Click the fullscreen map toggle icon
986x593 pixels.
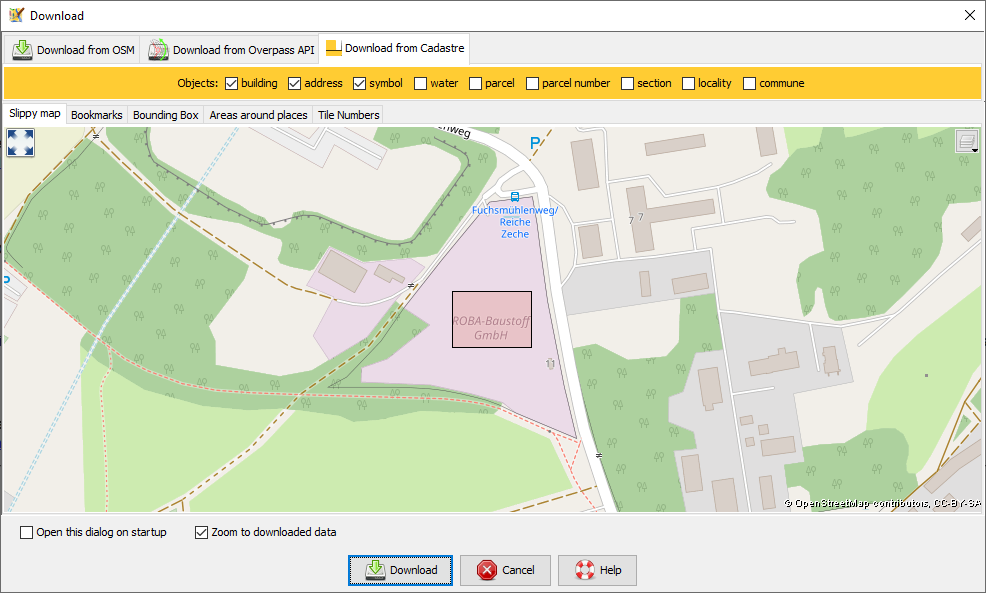20,142
